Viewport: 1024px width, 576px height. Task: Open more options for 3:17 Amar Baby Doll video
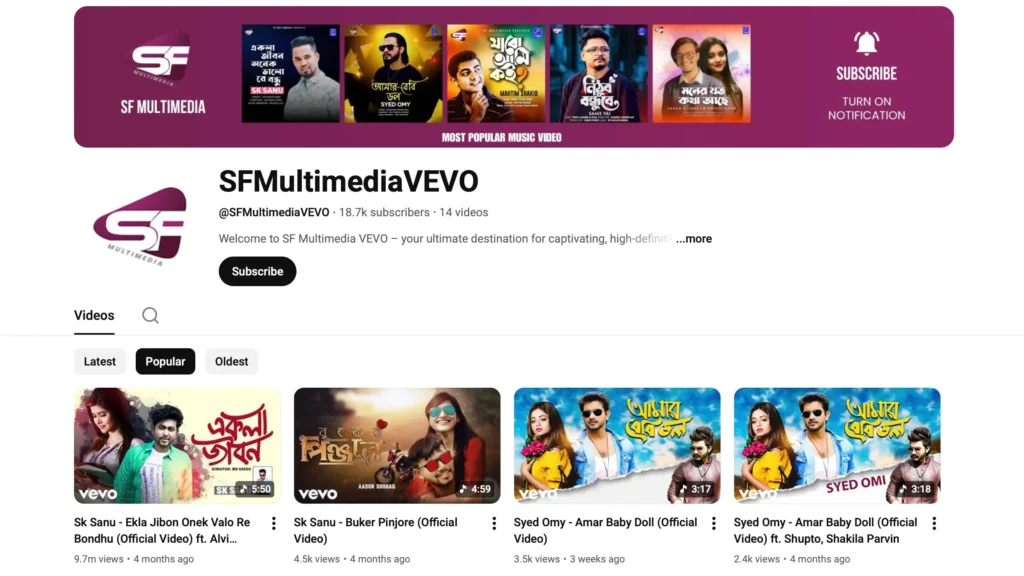coord(714,523)
